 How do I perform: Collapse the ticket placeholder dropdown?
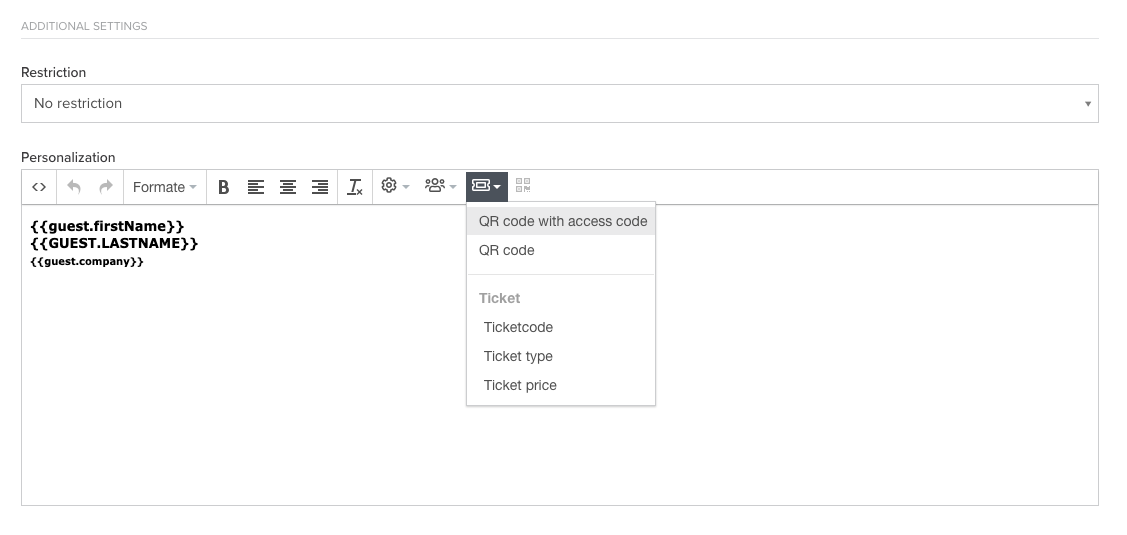click(x=486, y=186)
